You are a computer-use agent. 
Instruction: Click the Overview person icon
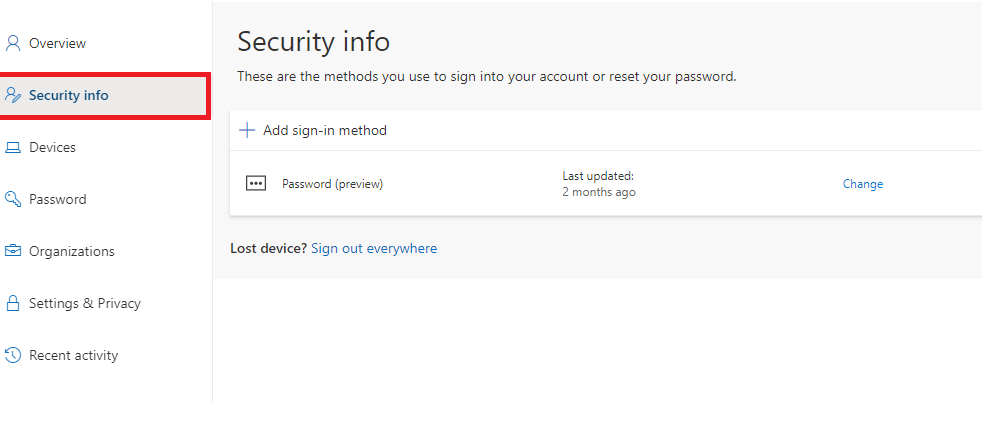(13, 43)
